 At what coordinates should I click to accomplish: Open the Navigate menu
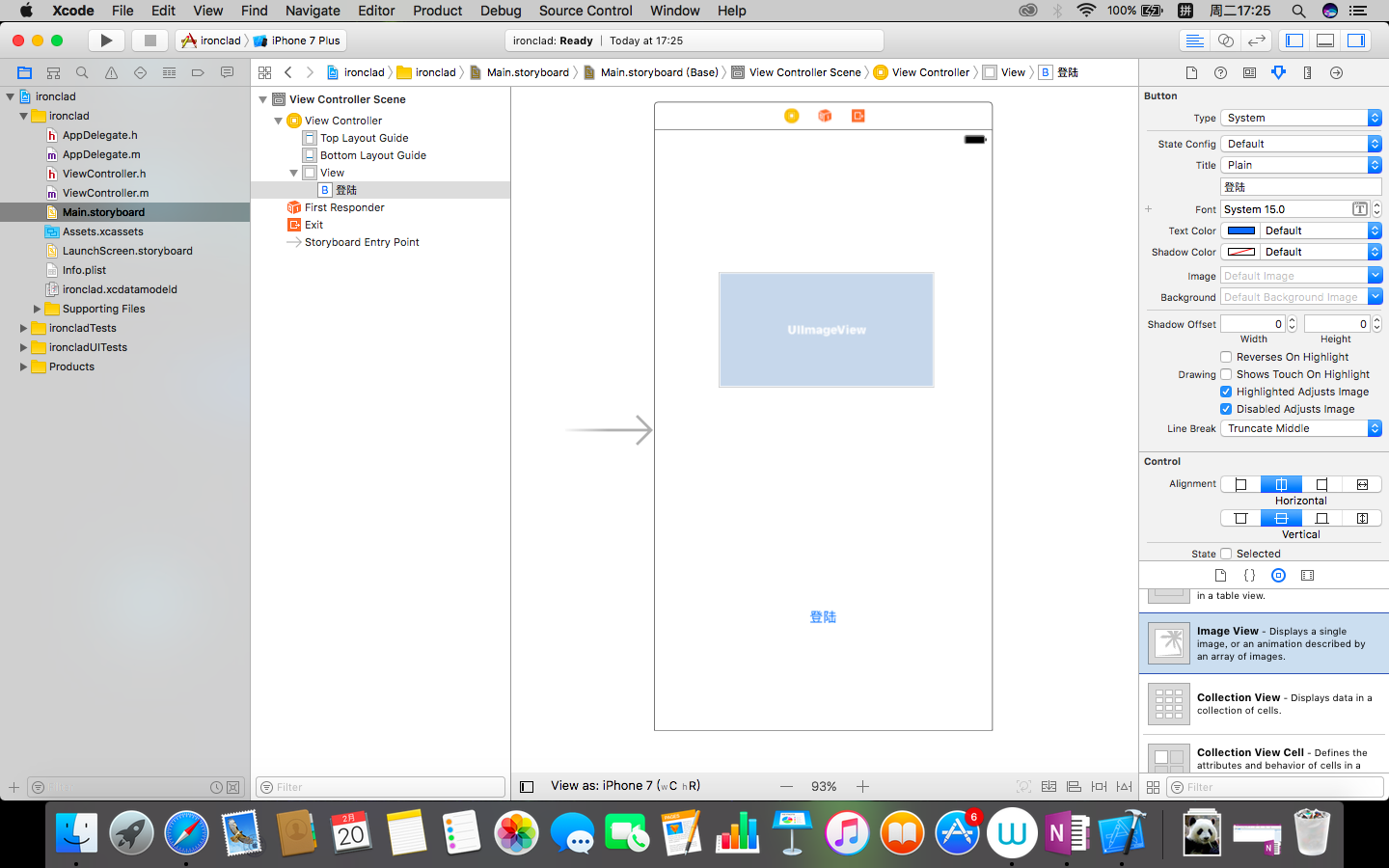pyautogui.click(x=313, y=11)
